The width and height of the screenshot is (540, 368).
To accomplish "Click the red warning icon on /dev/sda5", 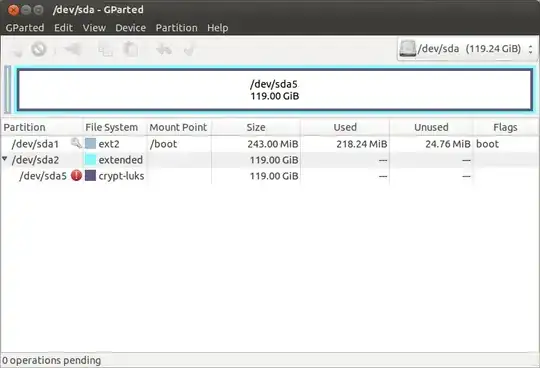I will [76, 176].
